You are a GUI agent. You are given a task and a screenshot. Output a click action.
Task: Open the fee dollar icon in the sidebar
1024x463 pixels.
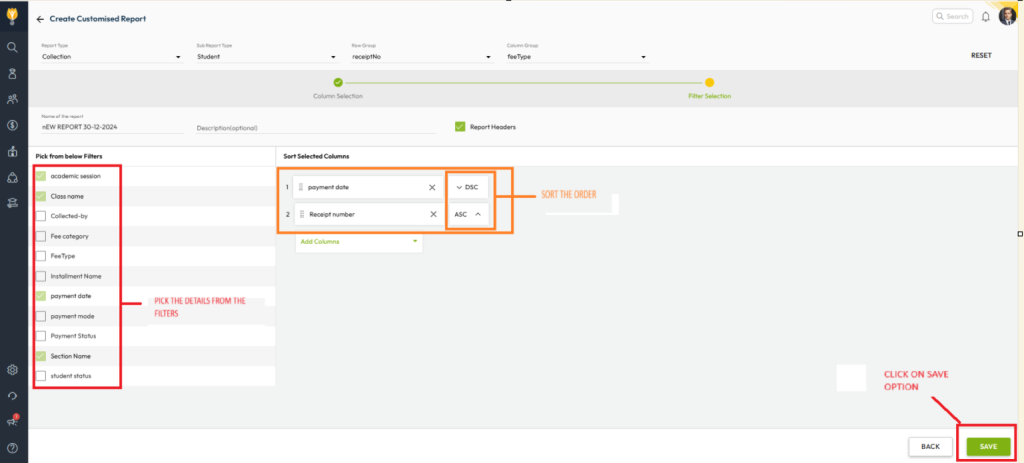click(12, 125)
